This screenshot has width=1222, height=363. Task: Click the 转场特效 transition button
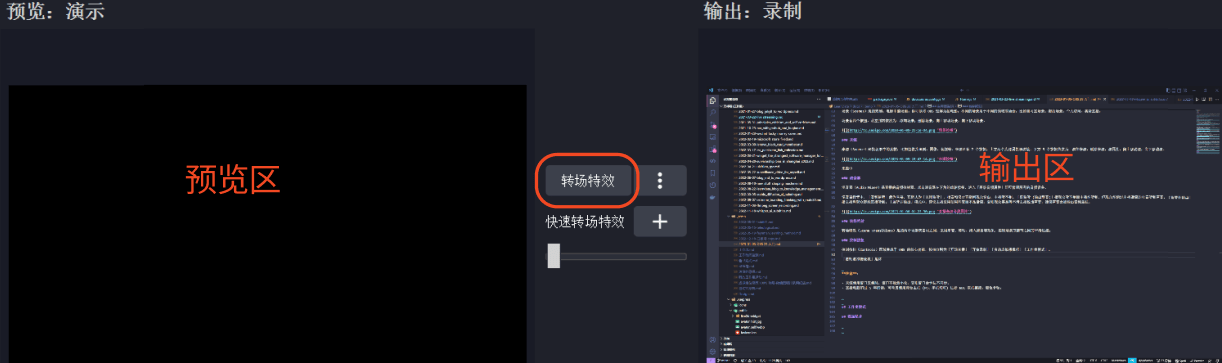(x=588, y=180)
